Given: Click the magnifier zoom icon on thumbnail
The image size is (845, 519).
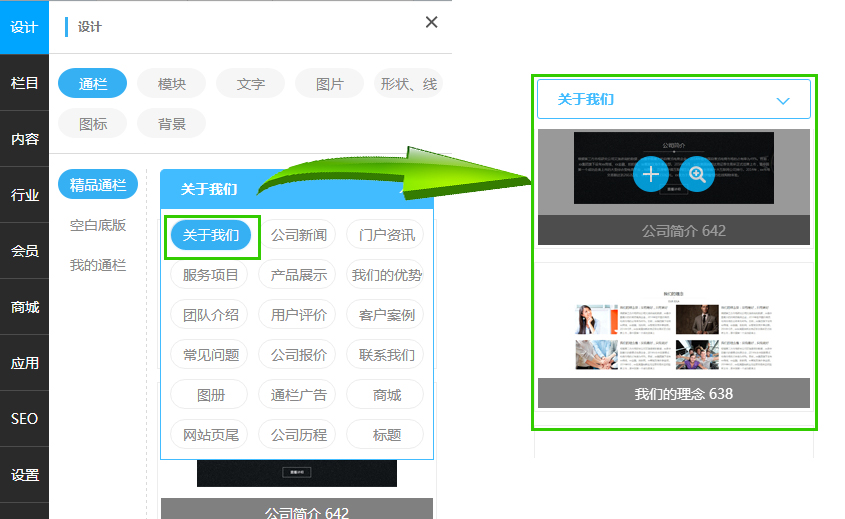Looking at the screenshot, I should pos(697,174).
